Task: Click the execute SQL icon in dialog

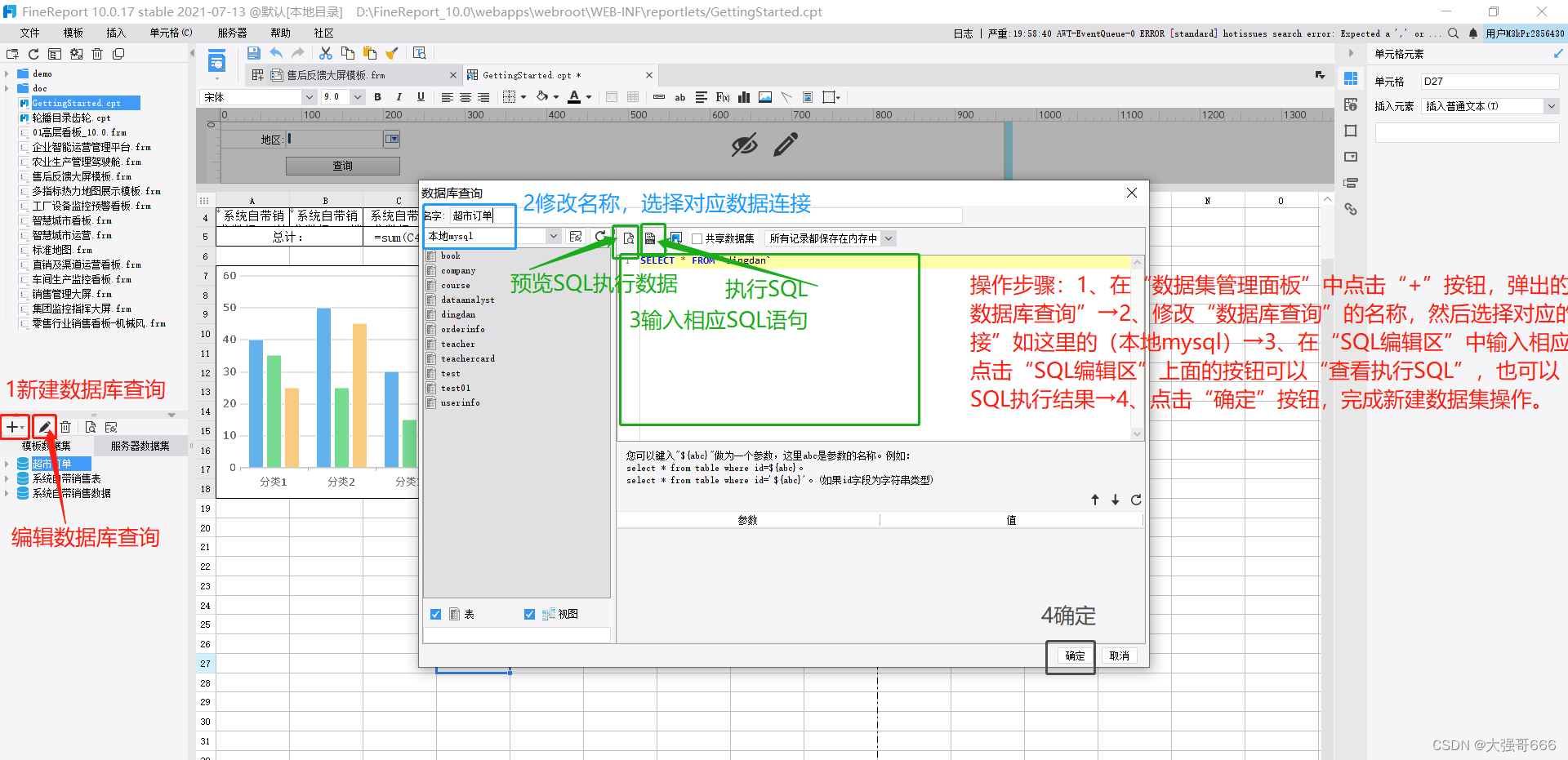Action: [650, 238]
